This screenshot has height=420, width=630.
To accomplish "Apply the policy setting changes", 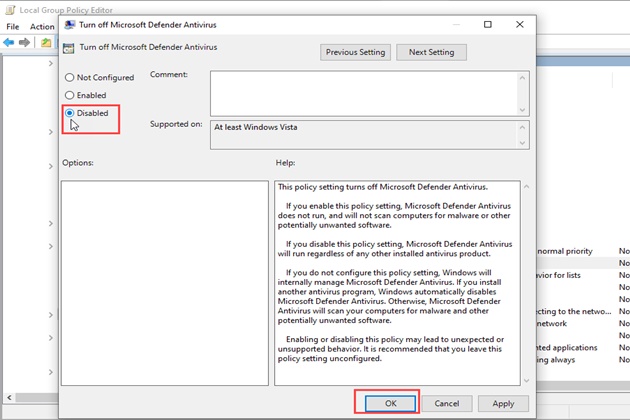I will [x=503, y=404].
